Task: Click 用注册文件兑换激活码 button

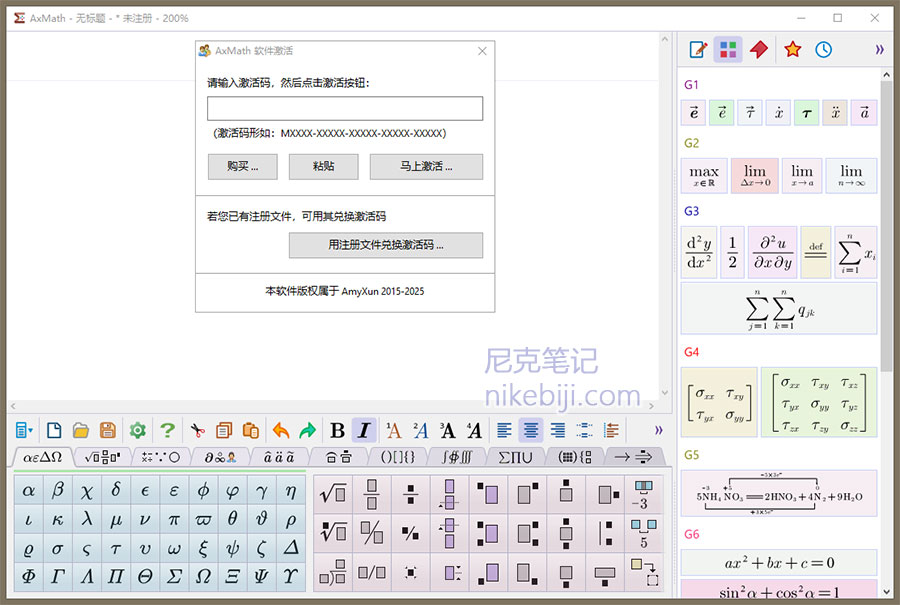Action: (386, 245)
